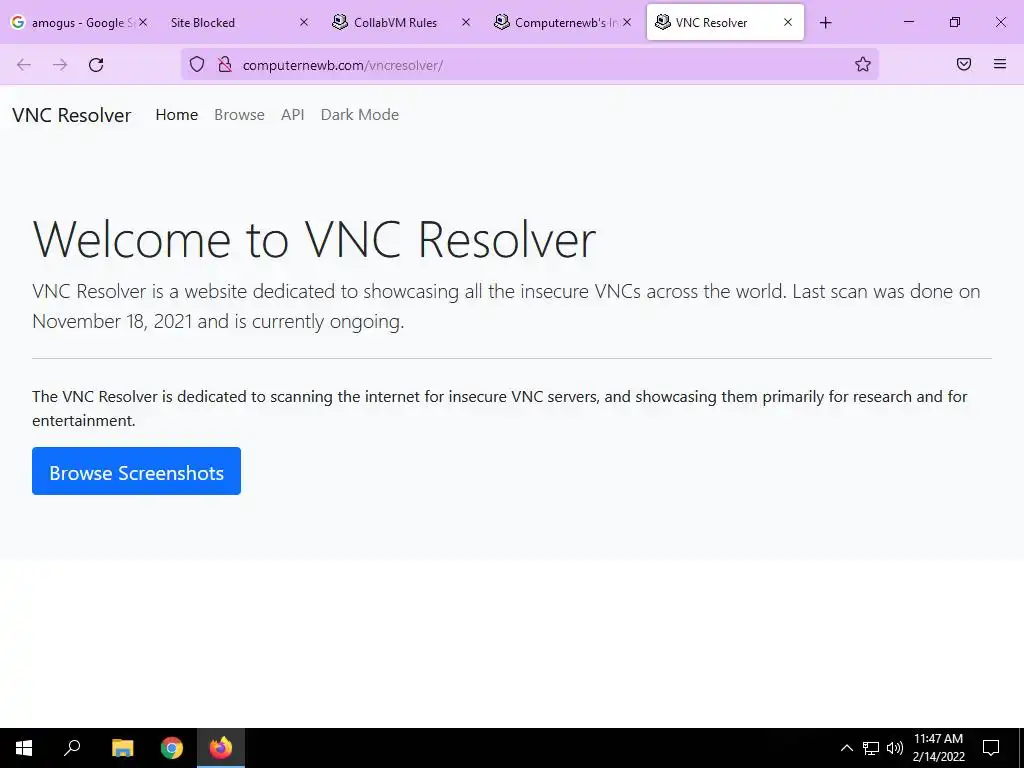The height and width of the screenshot is (768, 1024).
Task: Close the amogus Google Search tab
Action: pos(143,22)
